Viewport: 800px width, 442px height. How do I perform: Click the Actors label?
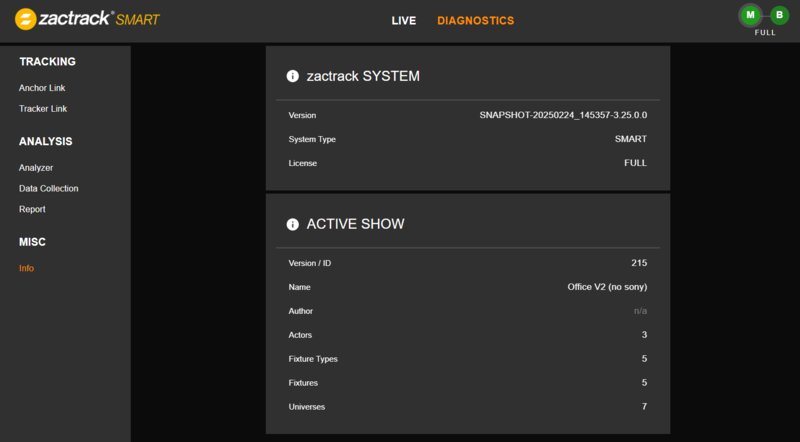[x=300, y=335]
